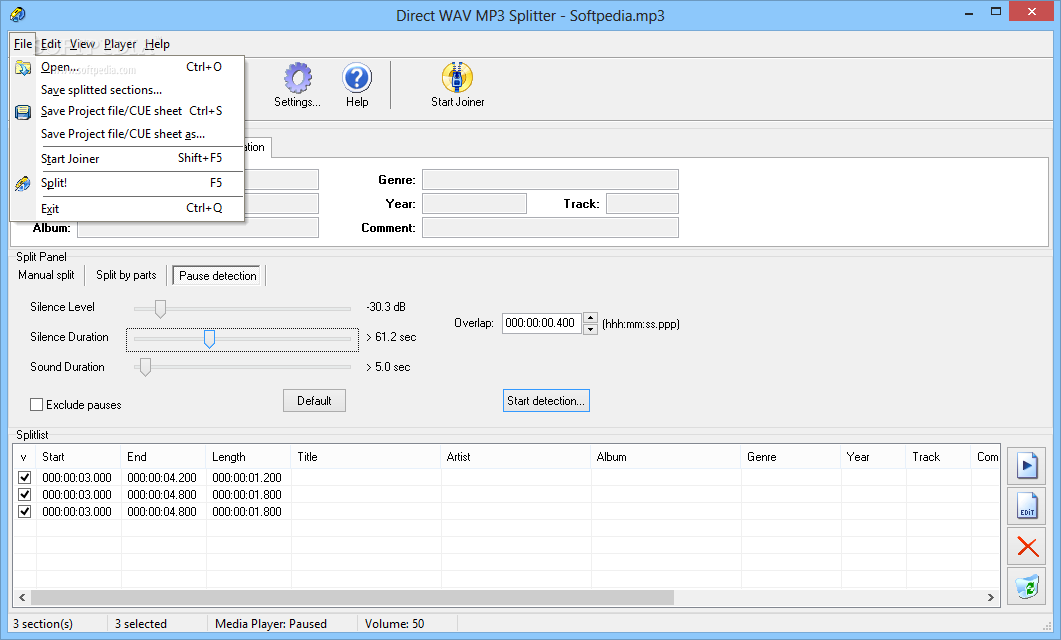Image resolution: width=1061 pixels, height=640 pixels.
Task: Select Split! from File menu
Action: tap(127, 183)
